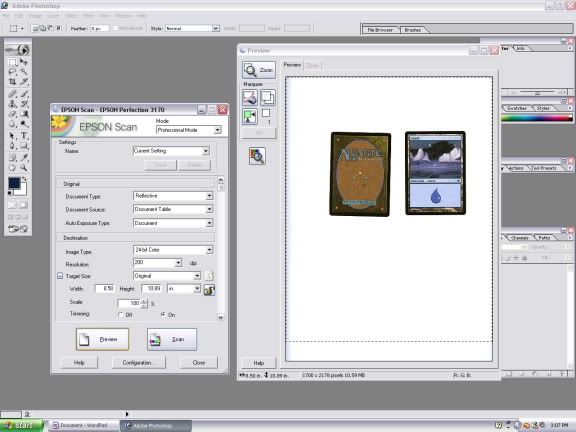This screenshot has width=576, height=432.
Task: Open the Resolution dropdown
Action: 157,263
